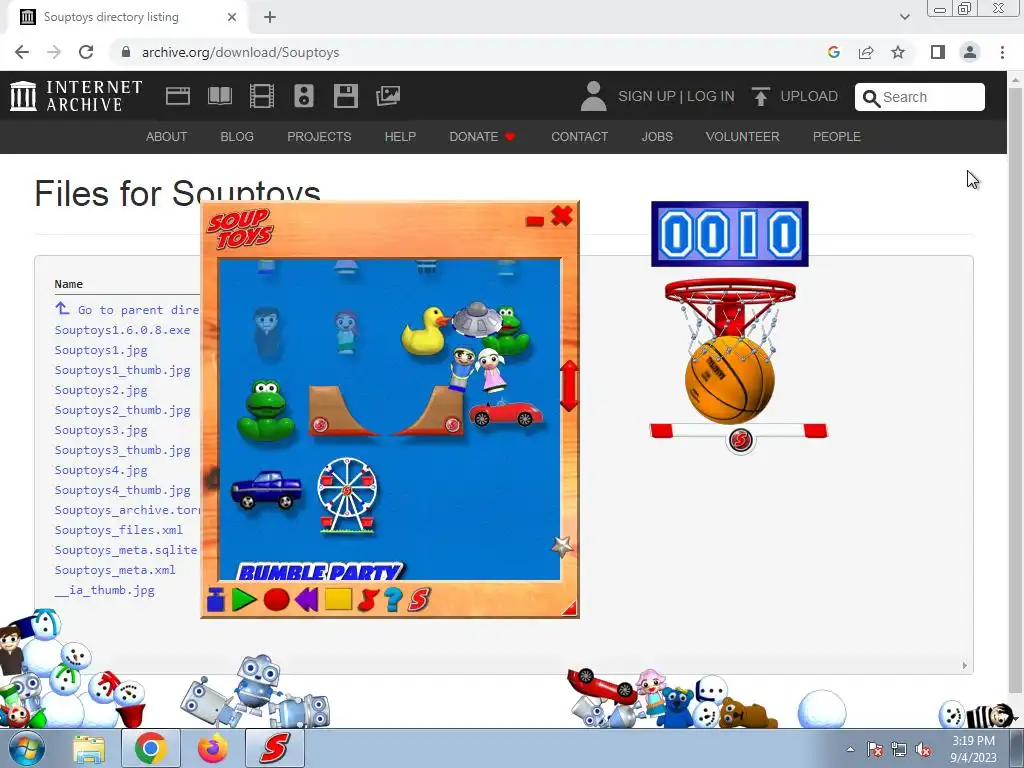This screenshot has width=1024, height=768.
Task: Click the purple rewind arrows in Souptoys
Action: click(306, 600)
